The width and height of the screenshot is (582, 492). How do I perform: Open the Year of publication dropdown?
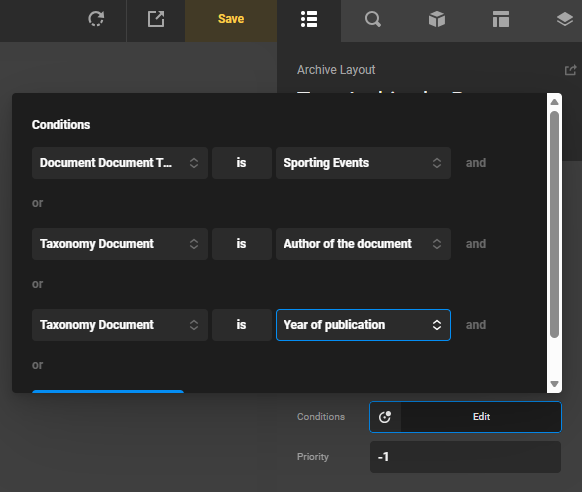(363, 325)
